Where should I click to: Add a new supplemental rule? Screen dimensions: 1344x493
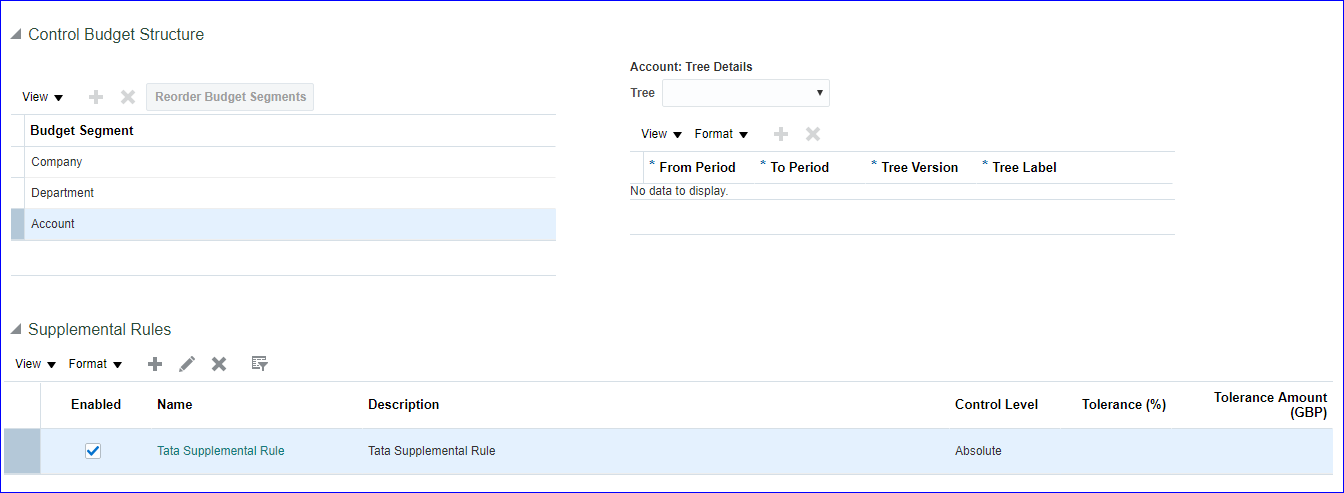pos(155,364)
